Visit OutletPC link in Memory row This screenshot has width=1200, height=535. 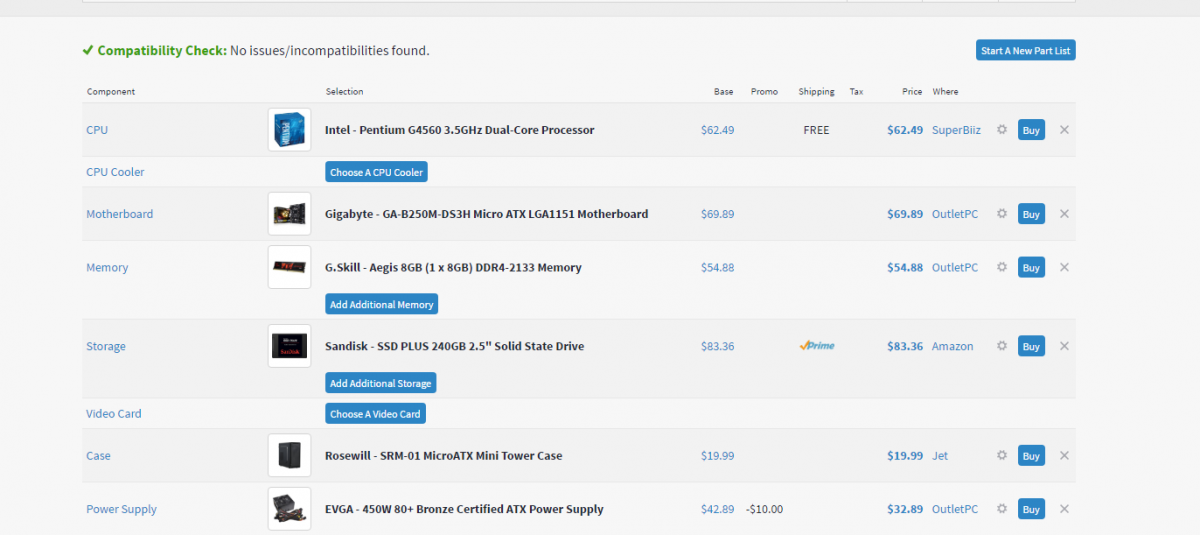(955, 267)
